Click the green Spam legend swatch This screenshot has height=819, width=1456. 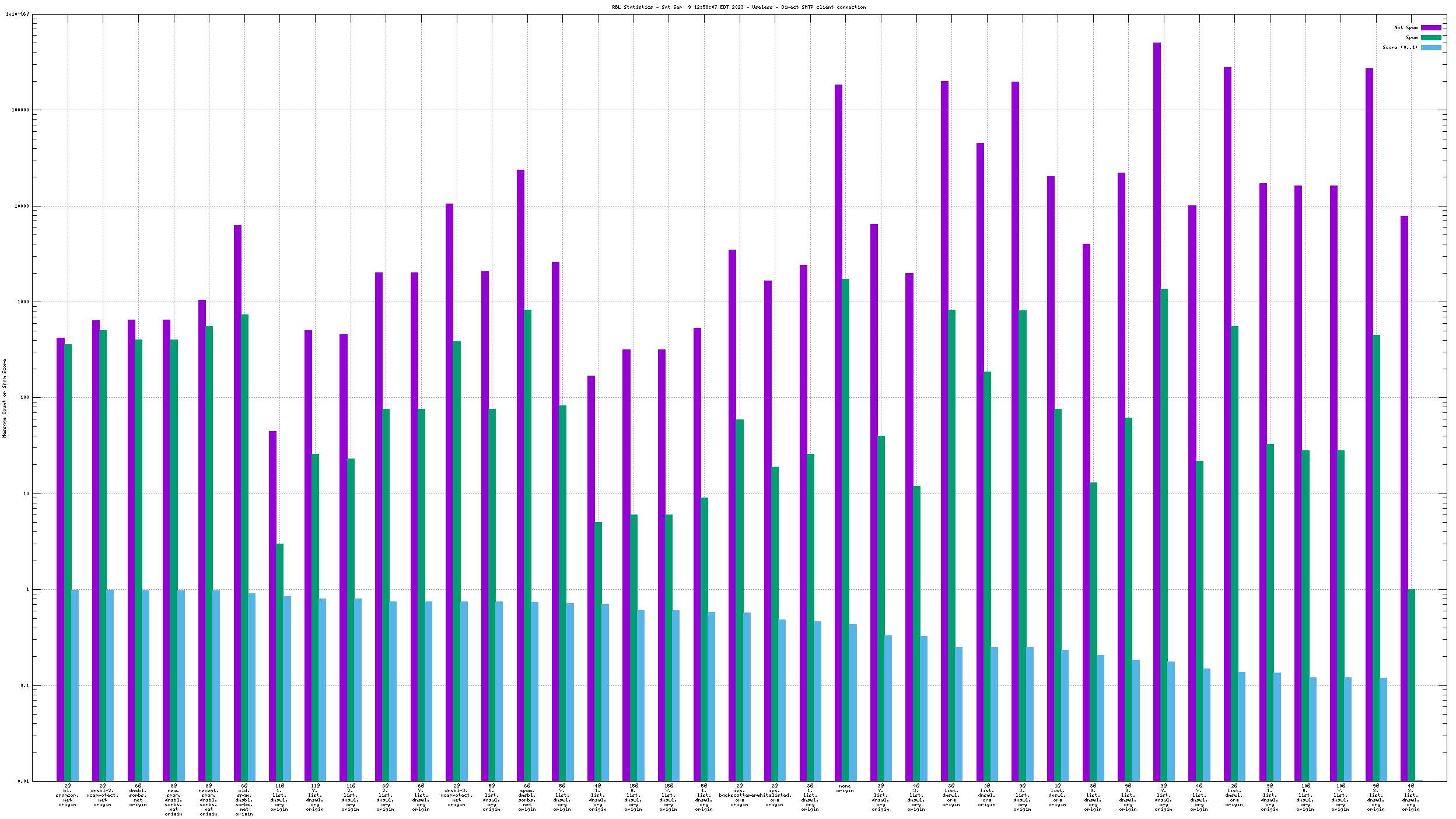(x=1430, y=37)
